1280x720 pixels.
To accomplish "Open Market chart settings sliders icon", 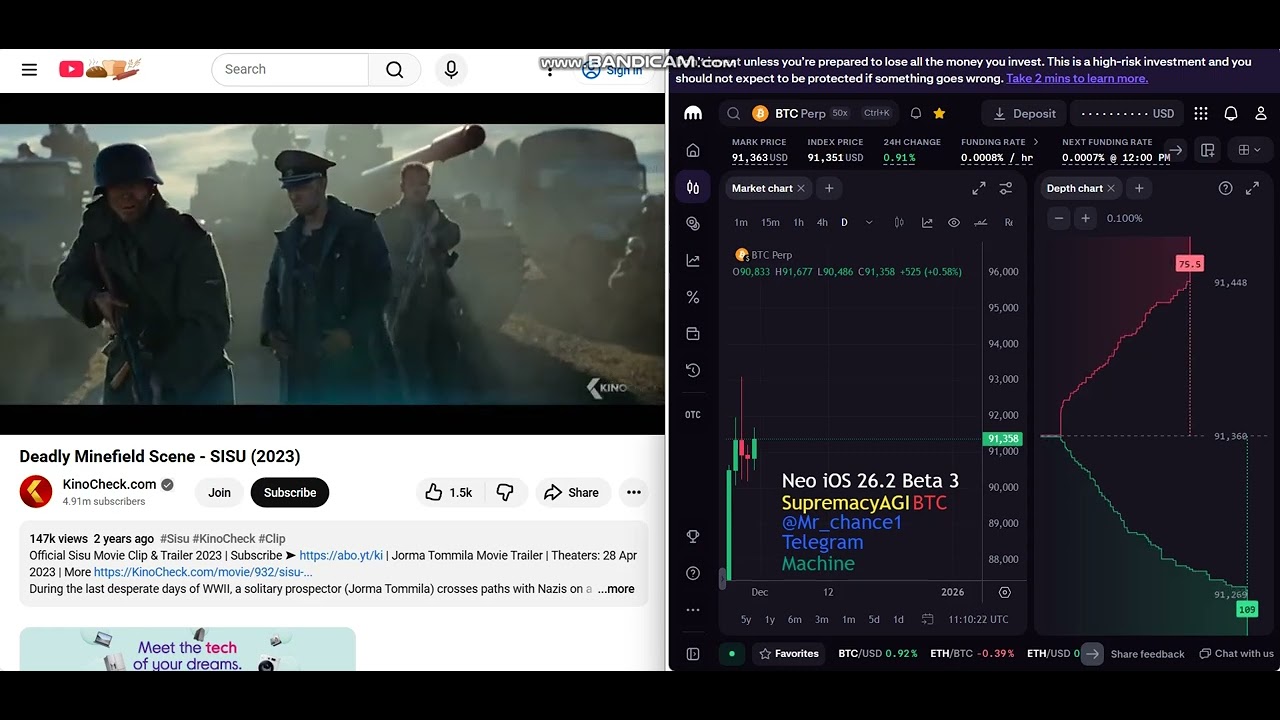I will tap(1006, 188).
